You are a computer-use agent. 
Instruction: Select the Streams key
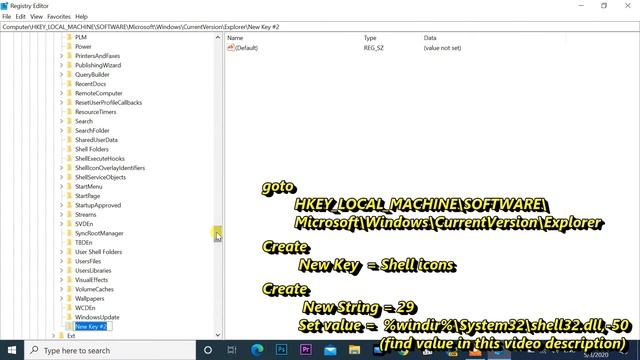[x=85, y=215]
